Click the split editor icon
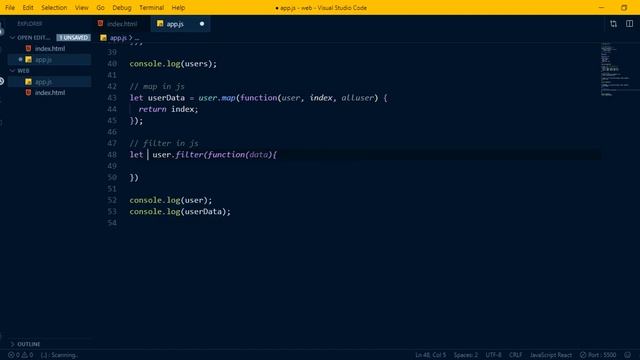 (x=629, y=24)
